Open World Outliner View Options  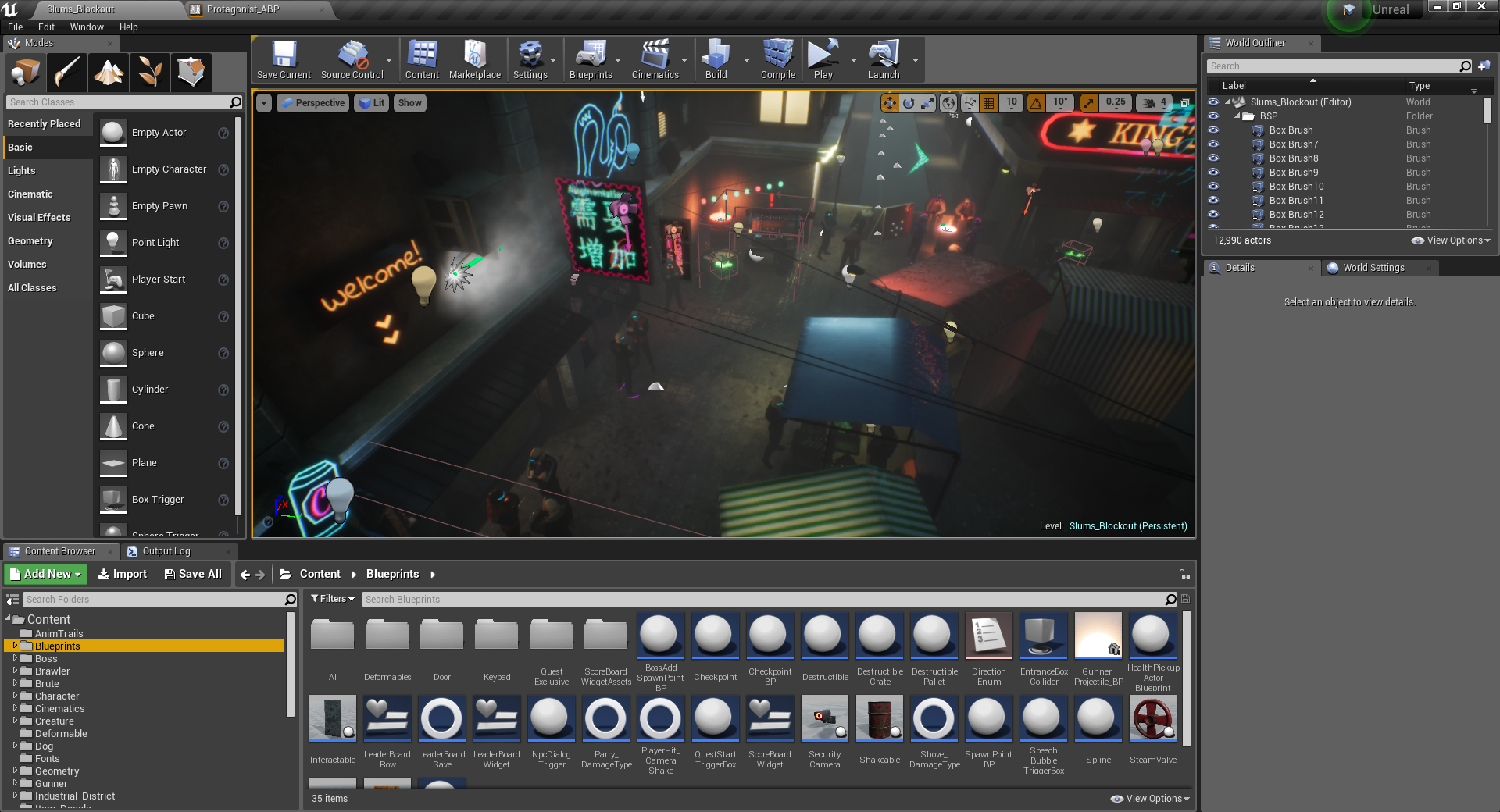point(1451,240)
